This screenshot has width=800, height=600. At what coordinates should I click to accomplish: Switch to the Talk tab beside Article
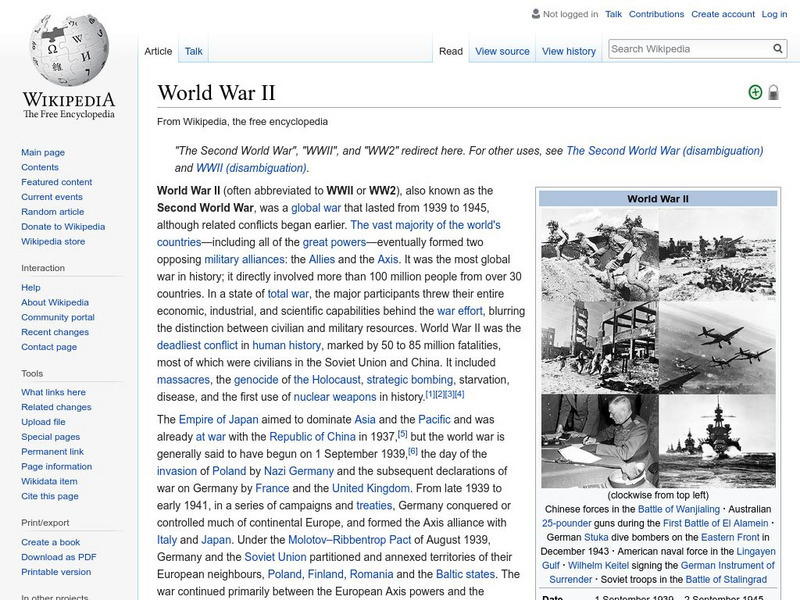point(193,51)
